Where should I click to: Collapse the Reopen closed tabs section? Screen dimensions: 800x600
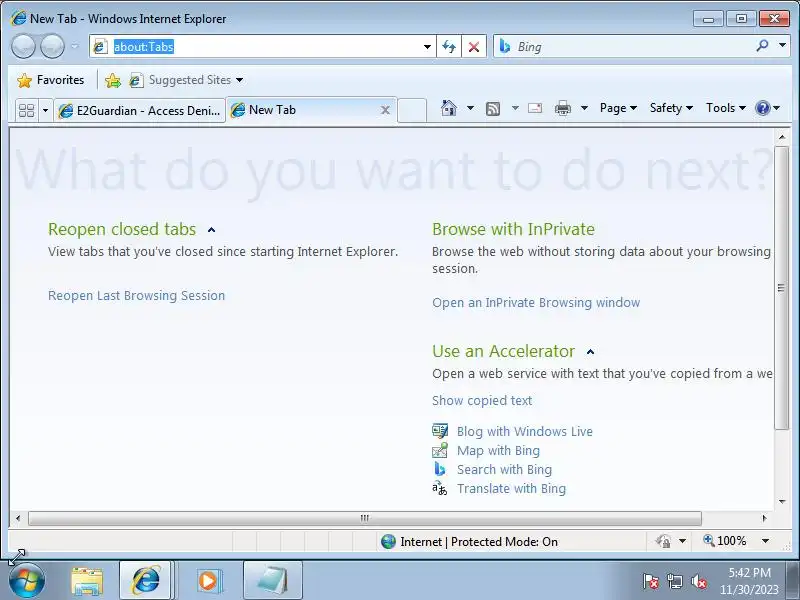pyautogui.click(x=211, y=230)
